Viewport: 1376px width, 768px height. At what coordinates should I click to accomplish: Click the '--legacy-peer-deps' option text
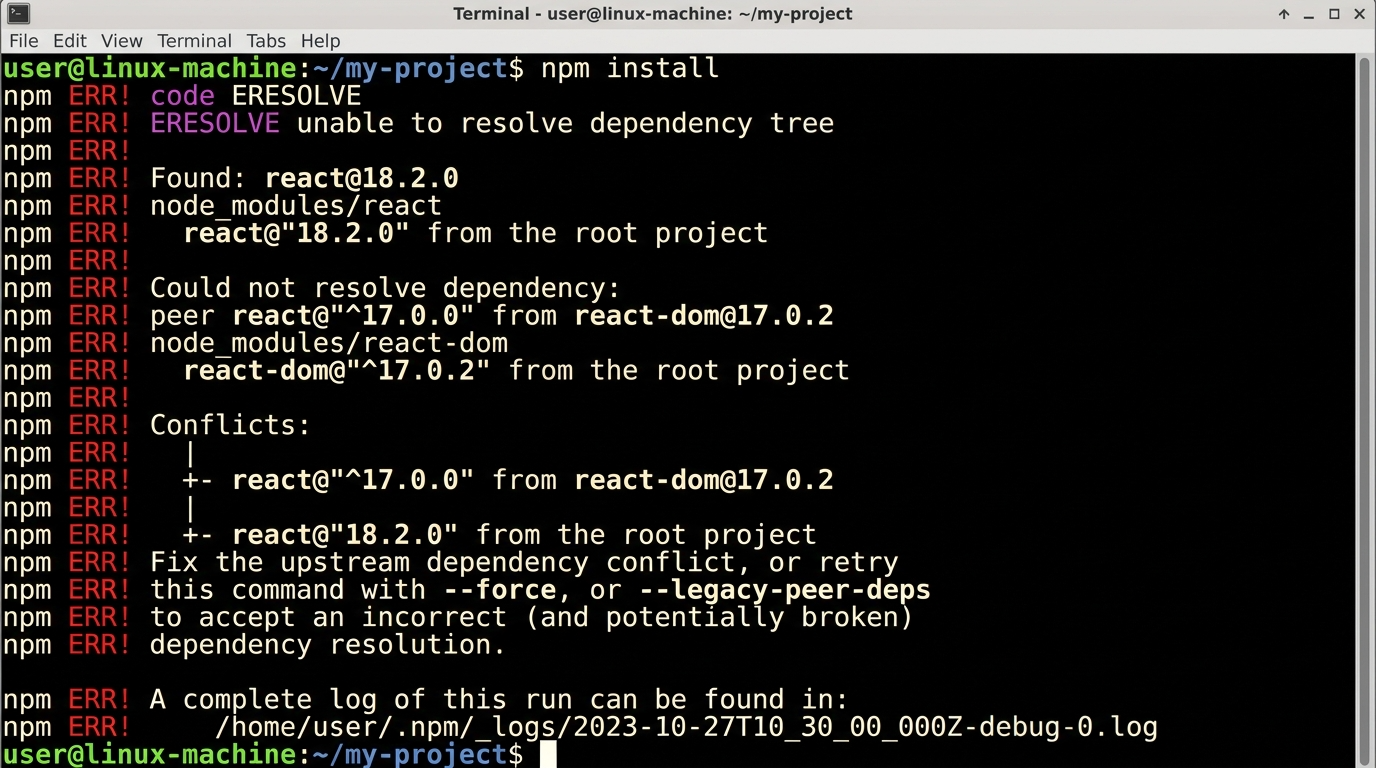[784, 590]
